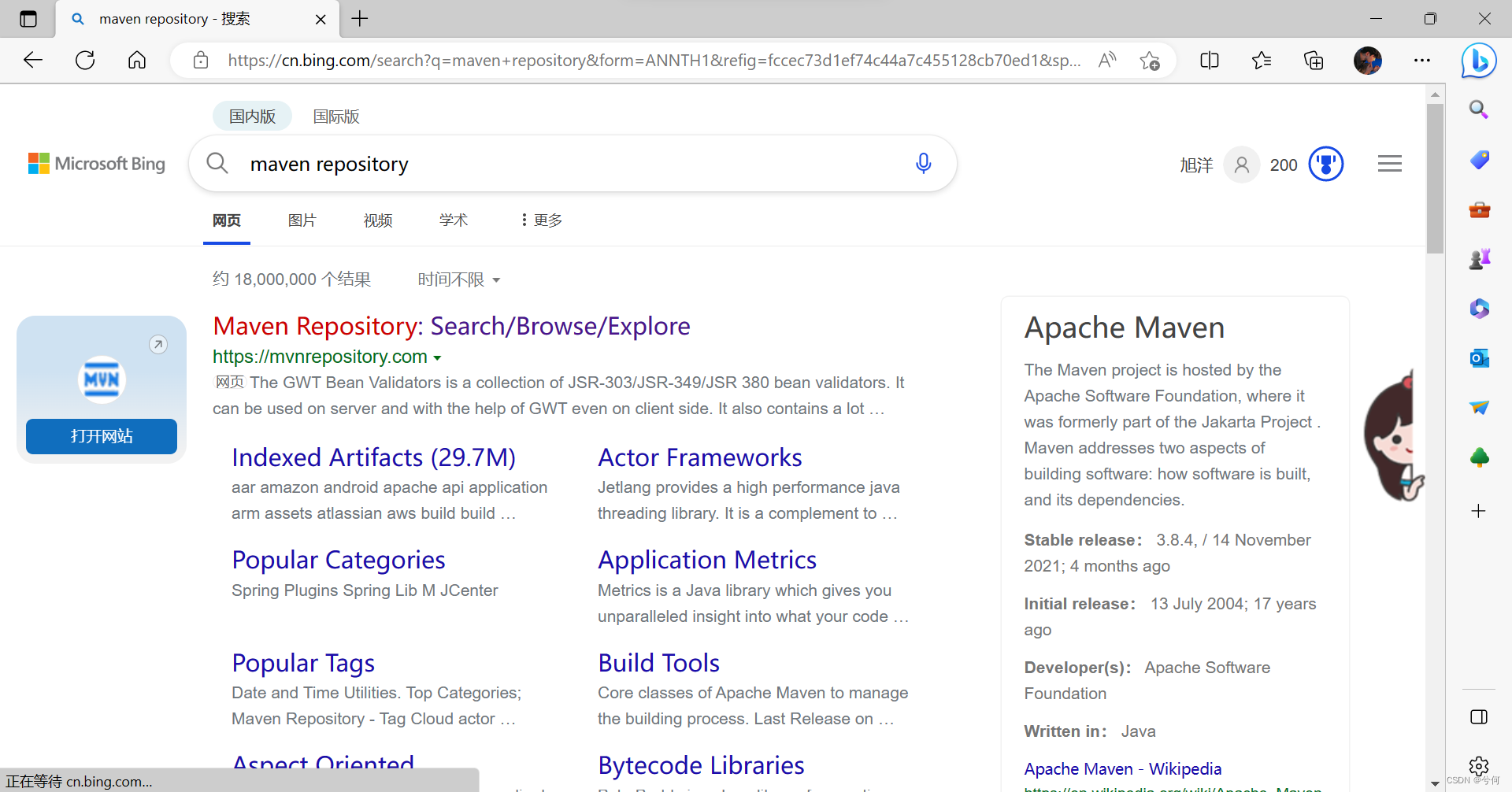Switch to 国内版 search mode
Image resolution: width=1512 pixels, height=792 pixels.
point(252,117)
